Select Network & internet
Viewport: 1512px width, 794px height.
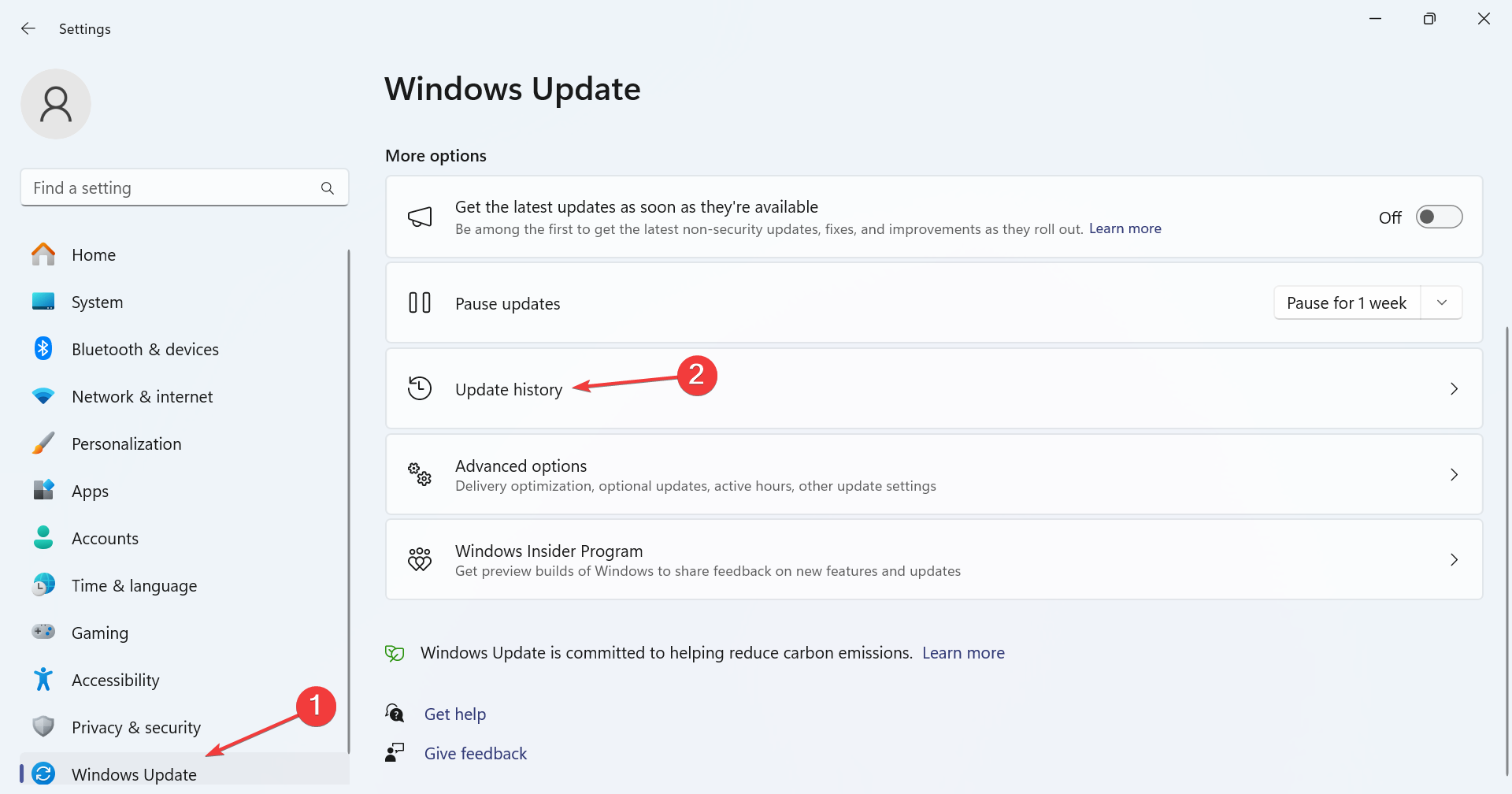click(184, 396)
